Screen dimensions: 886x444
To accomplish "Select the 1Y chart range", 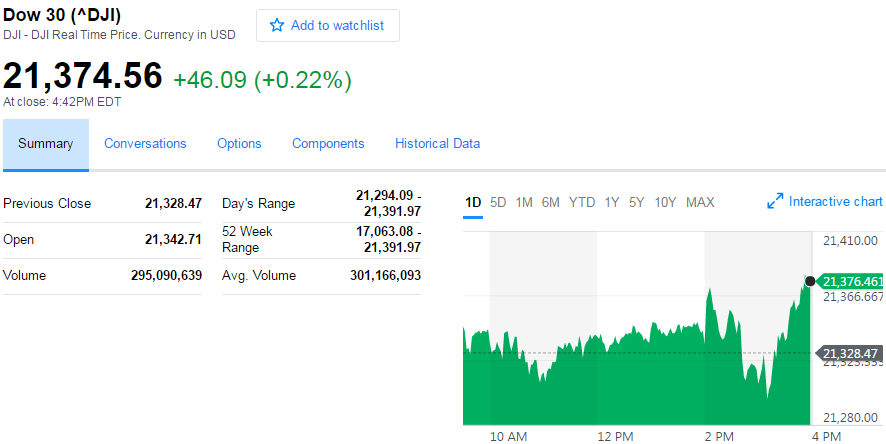I will [x=612, y=202].
